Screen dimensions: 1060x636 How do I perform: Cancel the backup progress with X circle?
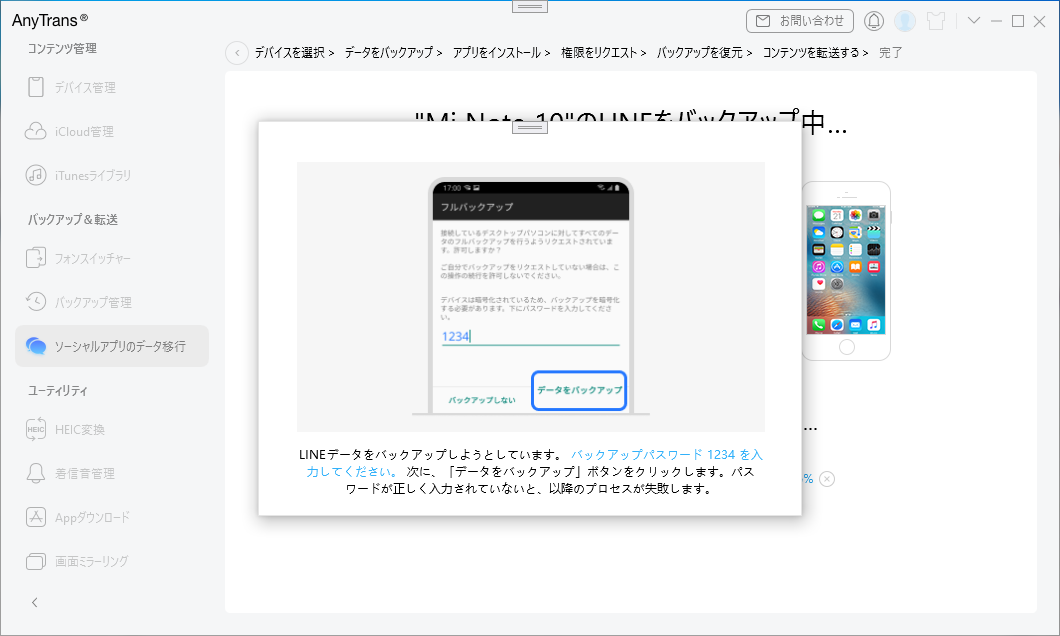(827, 479)
